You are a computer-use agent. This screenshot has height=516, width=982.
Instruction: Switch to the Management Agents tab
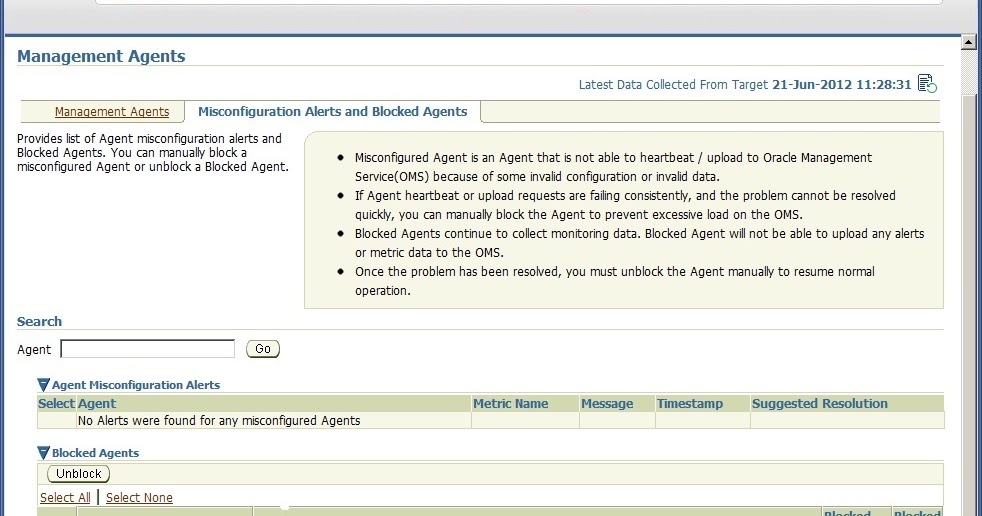coord(111,111)
